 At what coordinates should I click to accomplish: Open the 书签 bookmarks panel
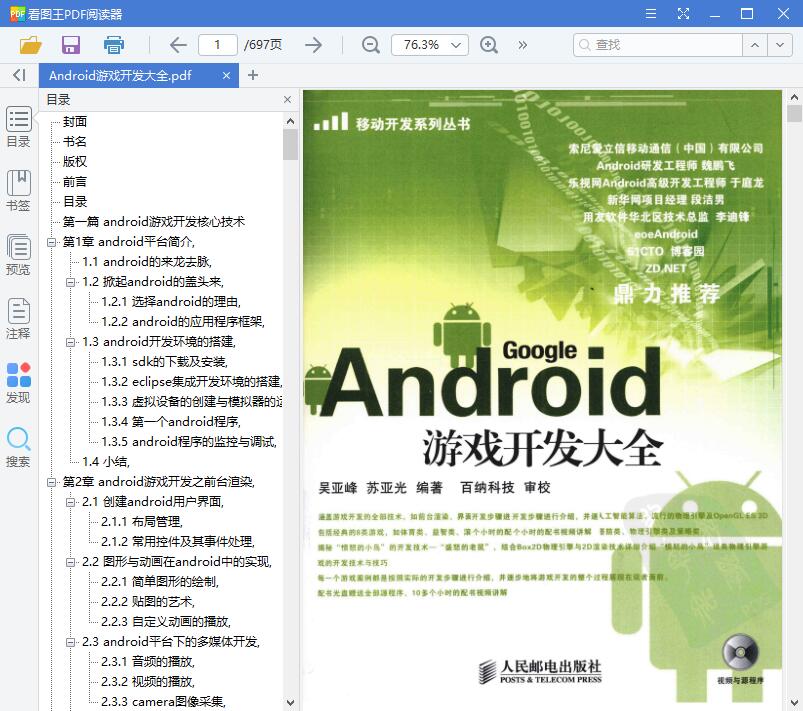click(18, 184)
